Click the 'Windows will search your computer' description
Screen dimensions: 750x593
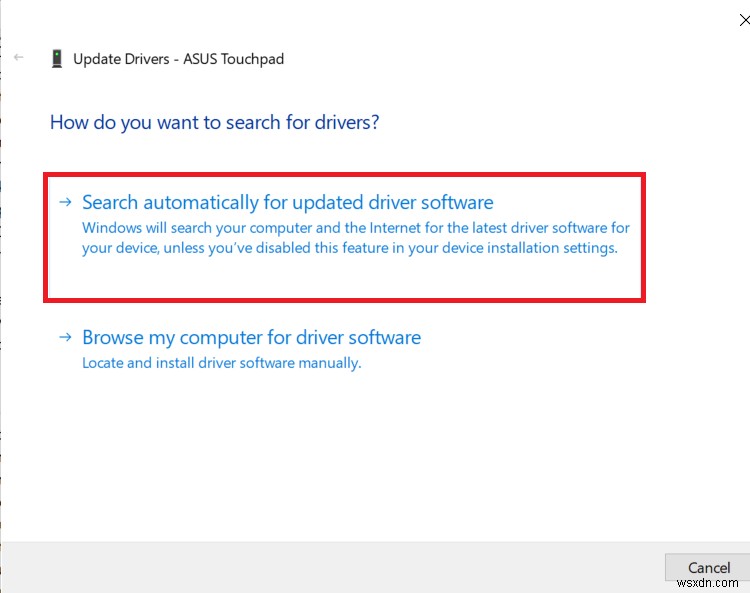[356, 238]
